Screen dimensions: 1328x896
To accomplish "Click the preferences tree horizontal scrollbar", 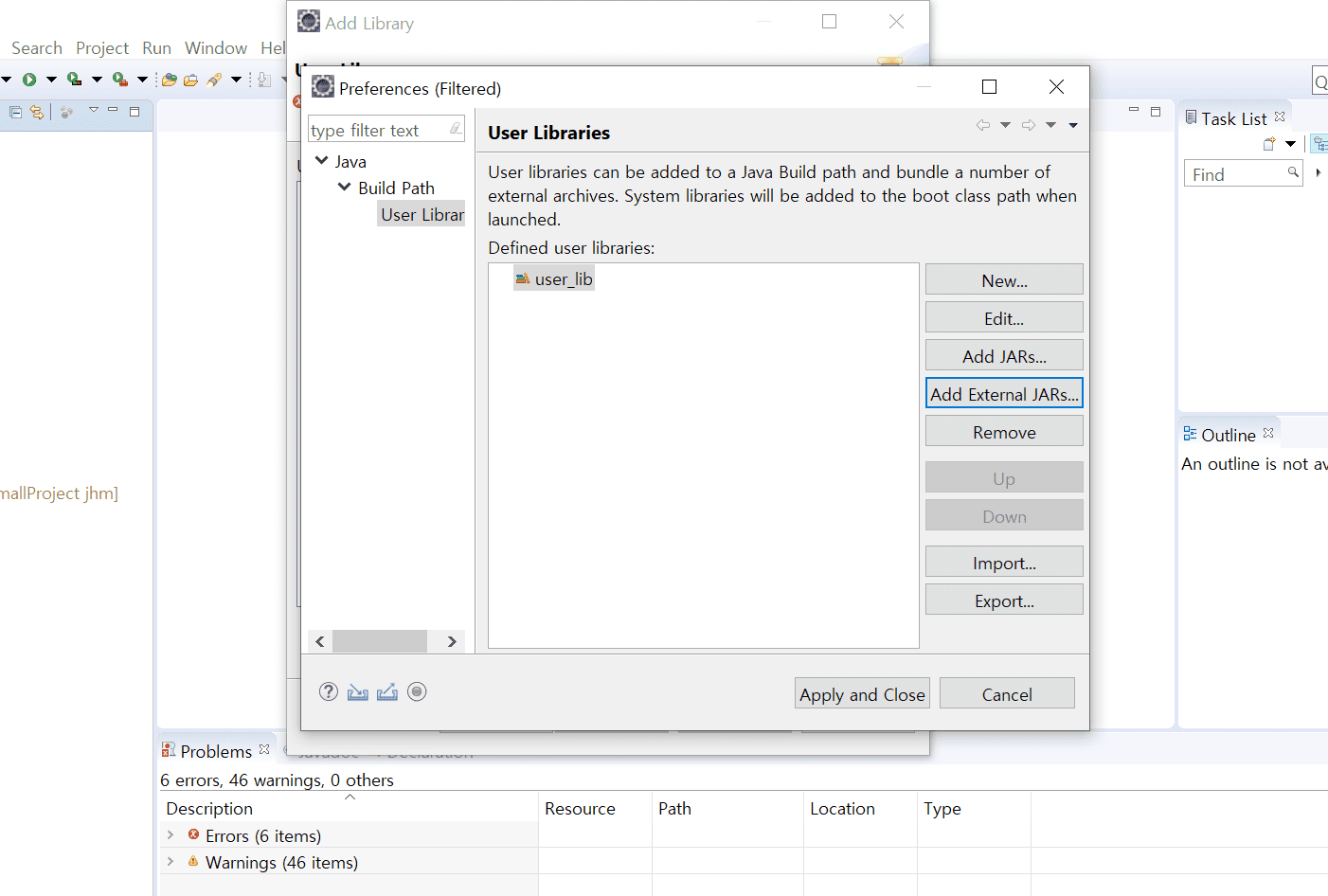I will point(386,641).
